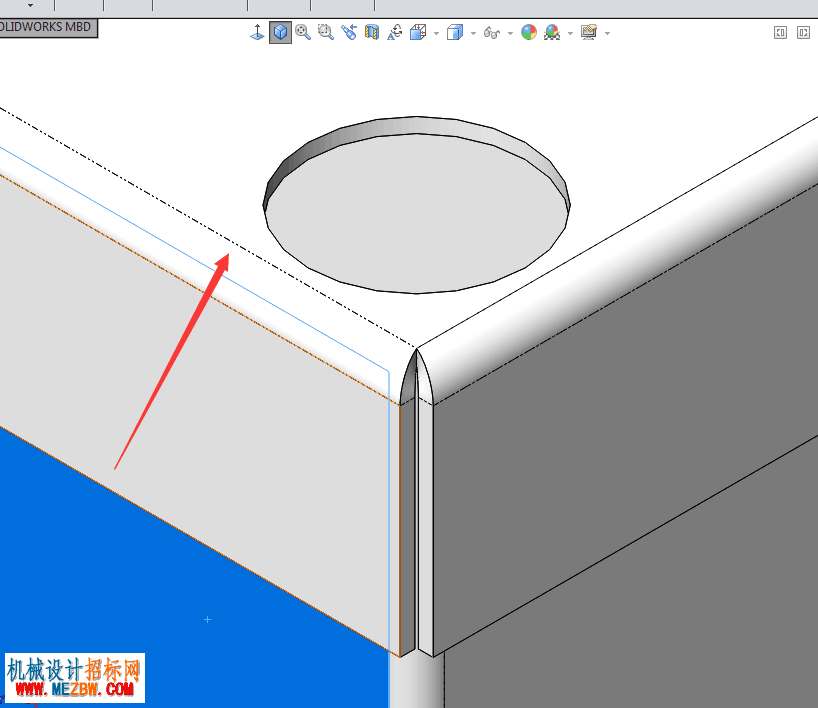The image size is (818, 708).
Task: Expand the View Orientation dropdown arrow
Action: pos(436,33)
